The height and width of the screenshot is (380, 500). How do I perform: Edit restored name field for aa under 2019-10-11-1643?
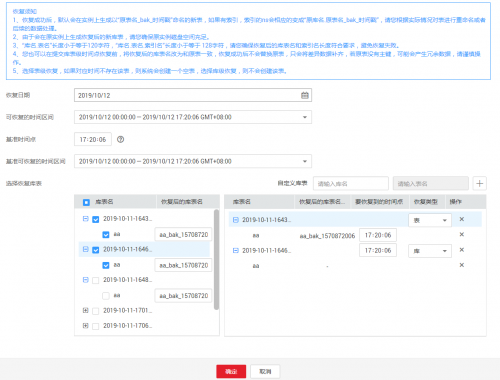click(x=184, y=235)
